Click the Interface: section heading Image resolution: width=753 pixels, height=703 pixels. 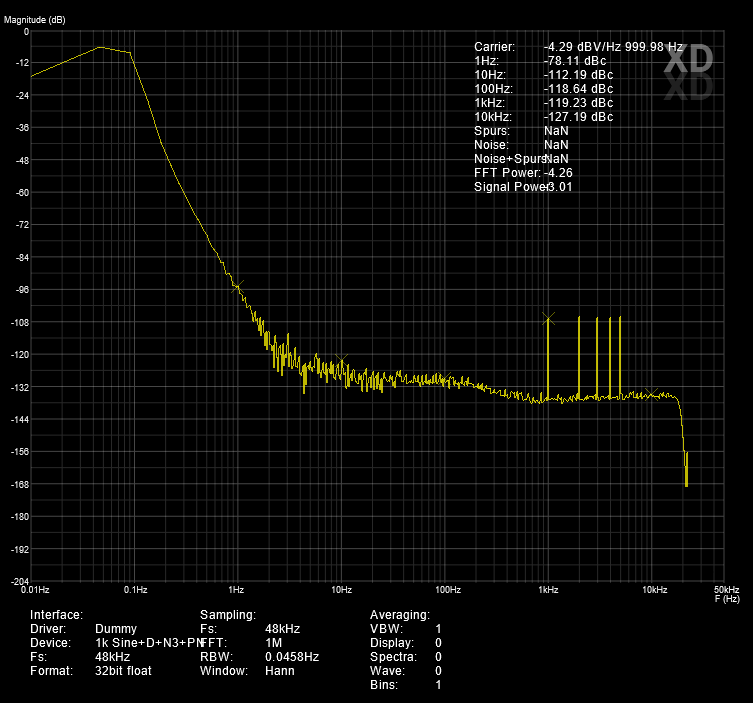click(x=56, y=615)
